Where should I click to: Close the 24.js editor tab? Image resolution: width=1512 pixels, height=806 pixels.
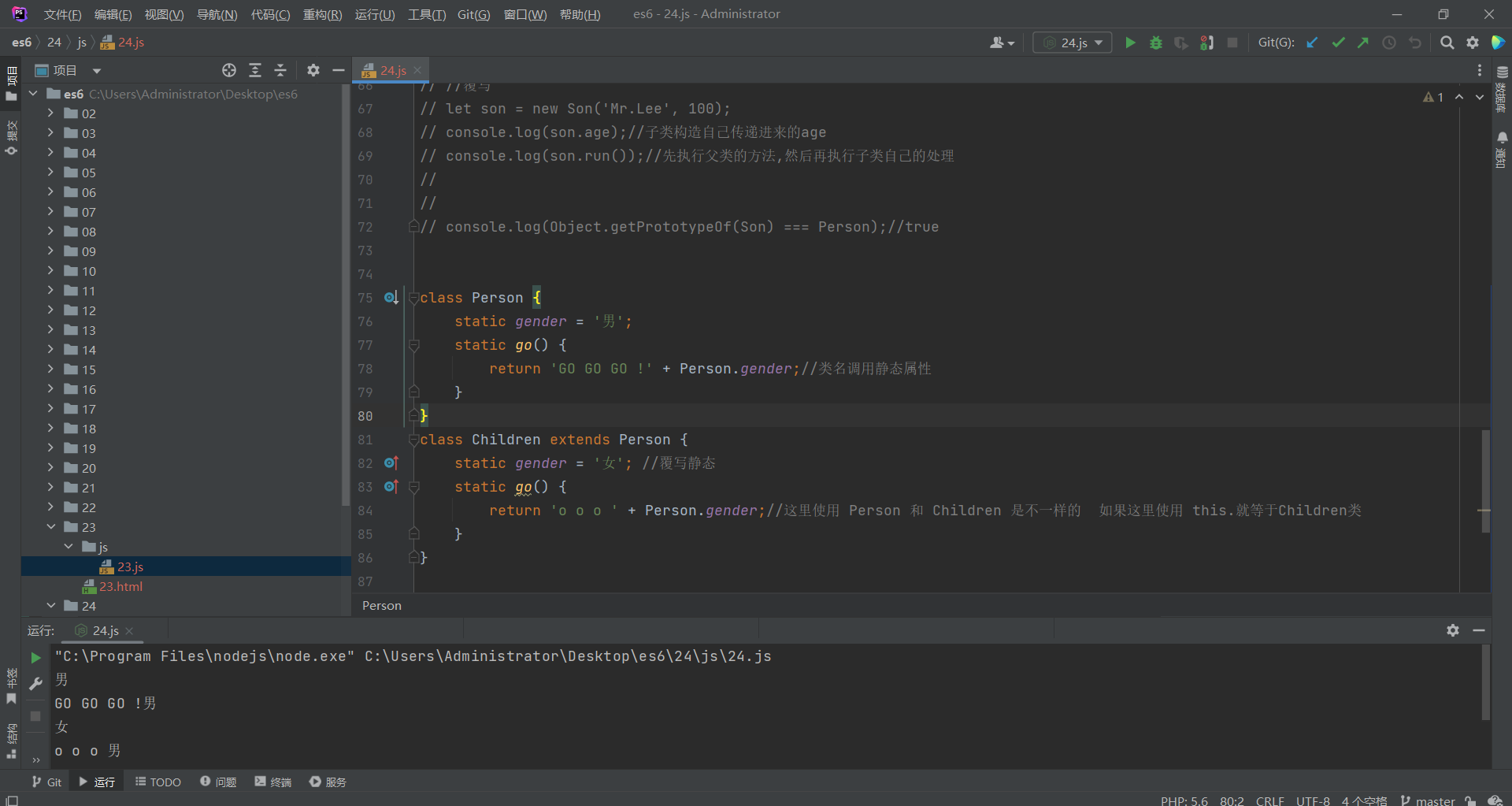(417, 70)
